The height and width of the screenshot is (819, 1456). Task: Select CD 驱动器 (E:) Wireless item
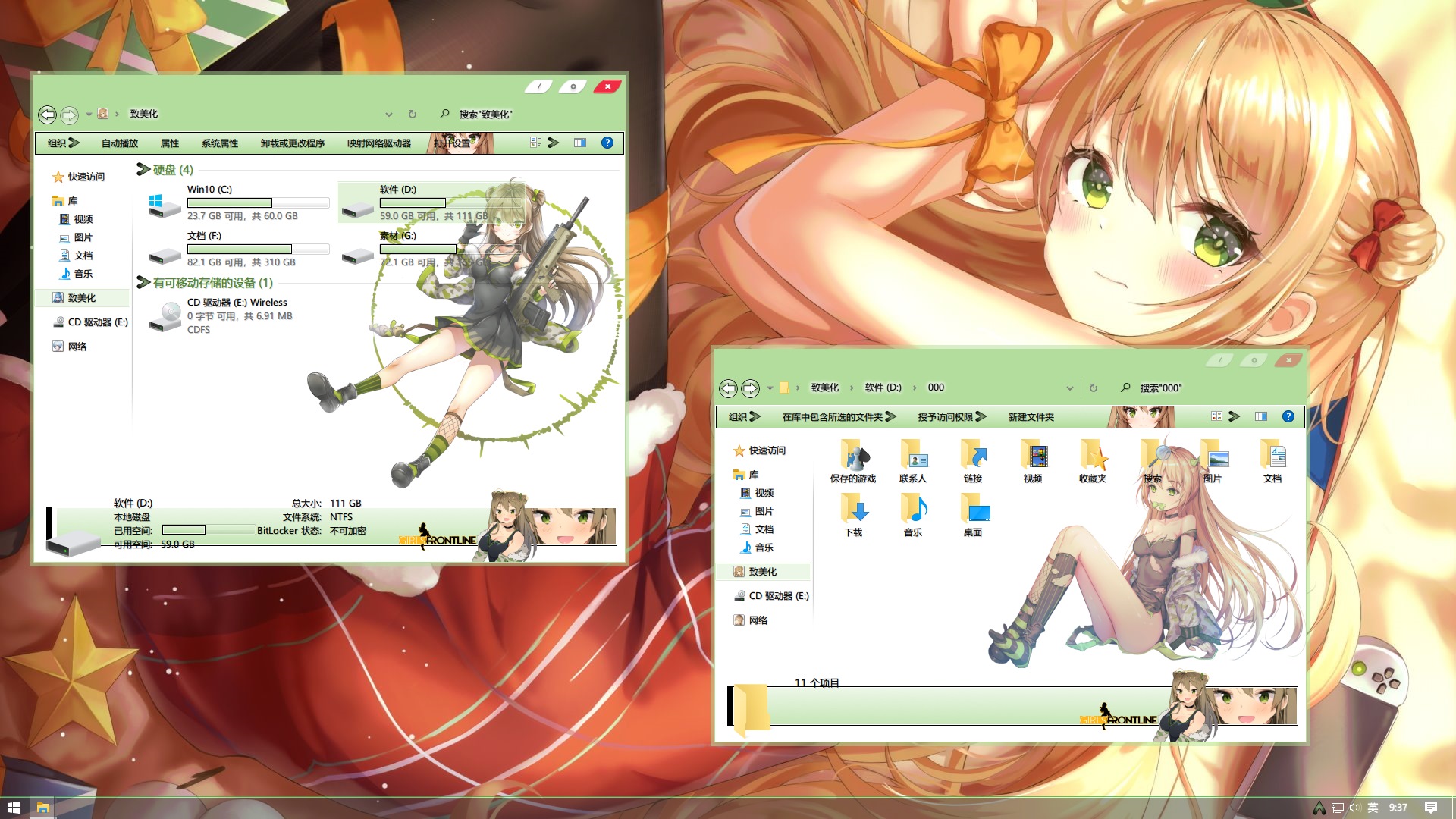[x=240, y=315]
